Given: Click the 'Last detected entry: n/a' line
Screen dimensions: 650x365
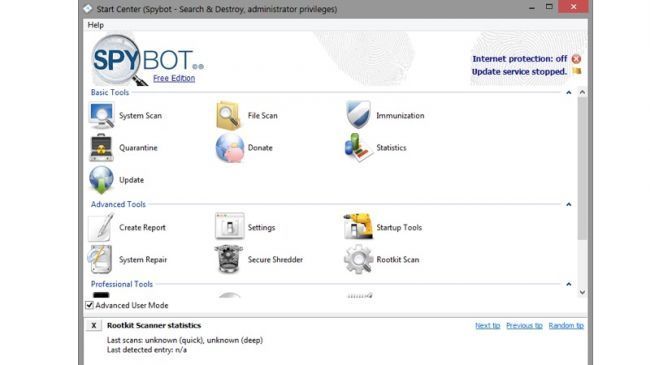Looking at the screenshot, I should click(x=147, y=350).
